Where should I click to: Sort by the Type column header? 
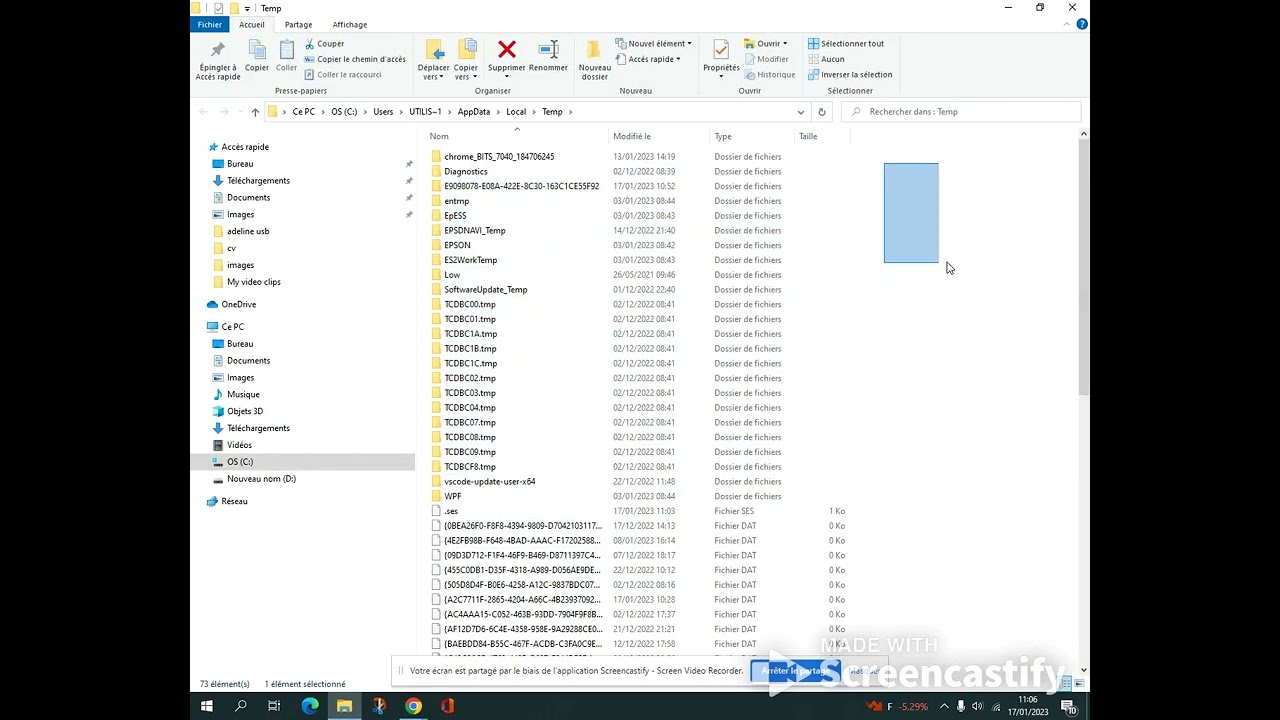click(x=723, y=136)
